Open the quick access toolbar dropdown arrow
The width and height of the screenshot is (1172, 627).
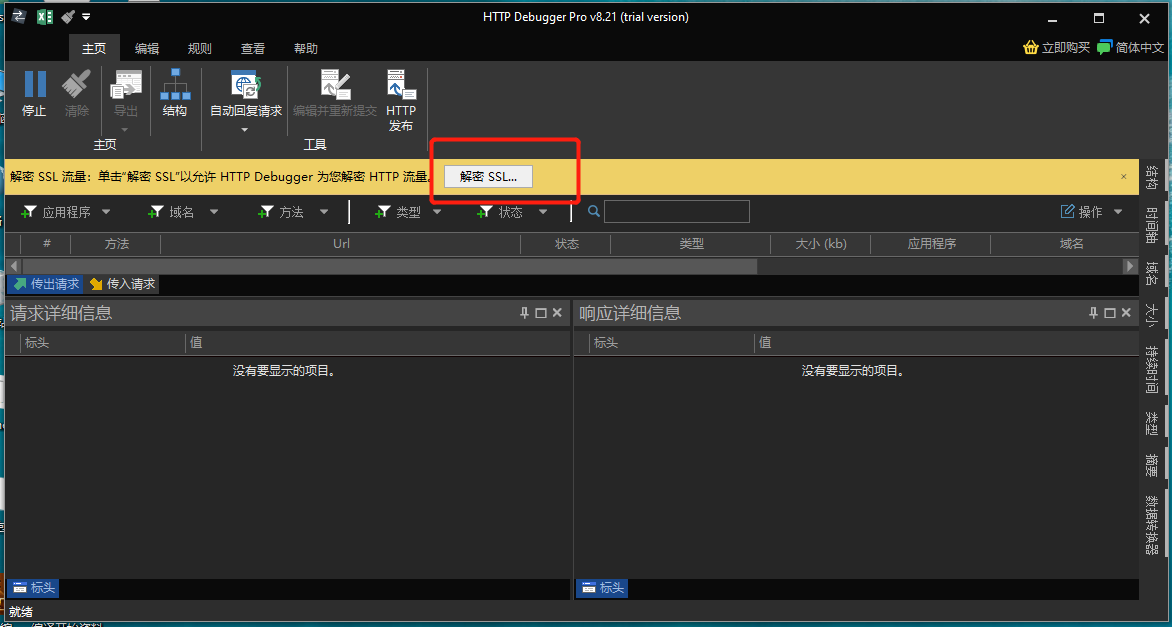click(87, 16)
